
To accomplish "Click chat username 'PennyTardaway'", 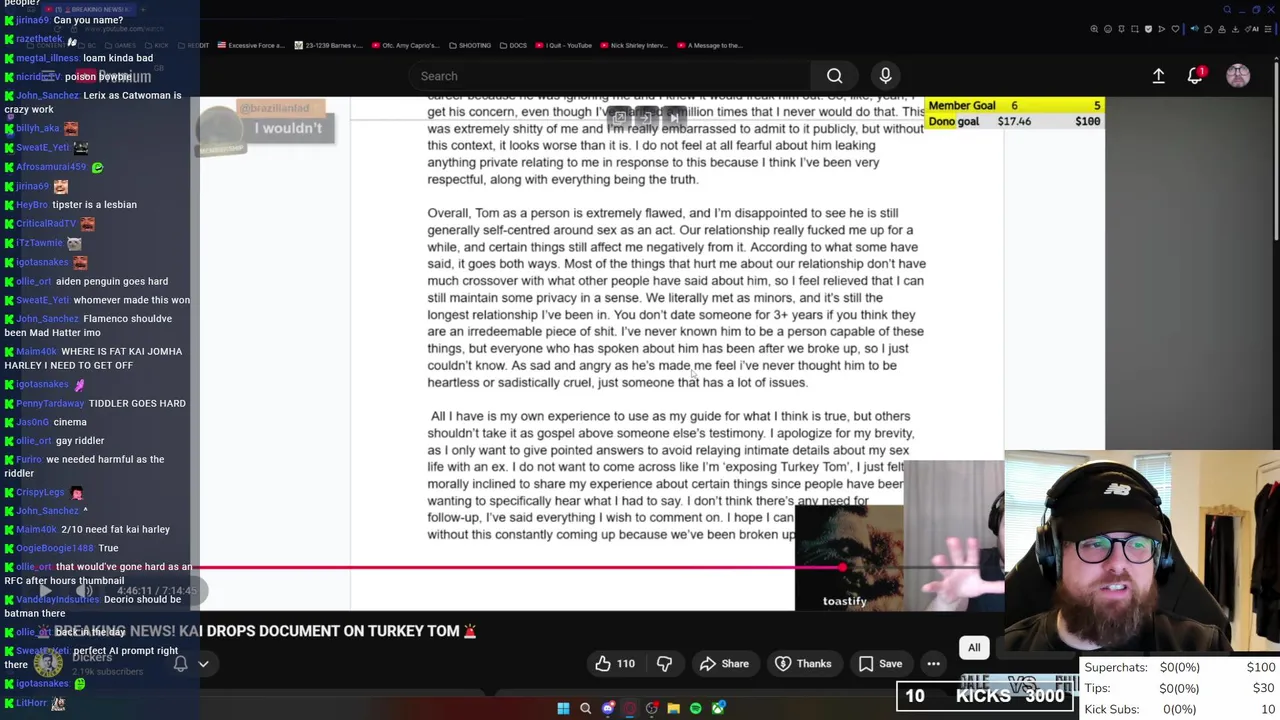I will pos(50,403).
